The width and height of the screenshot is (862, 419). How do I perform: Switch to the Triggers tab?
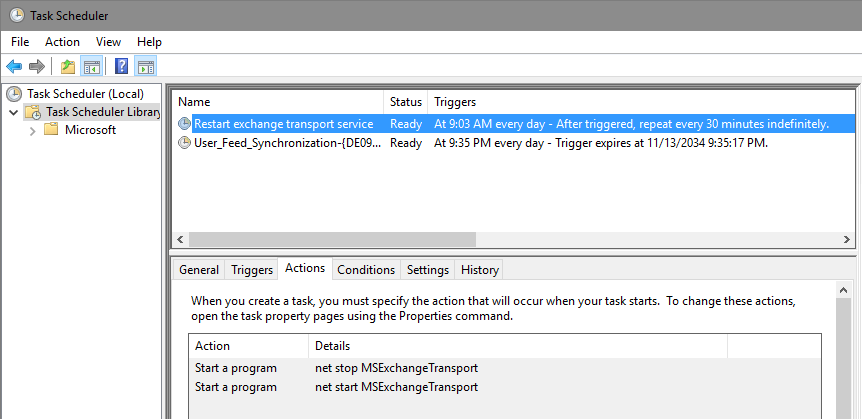pyautogui.click(x=252, y=270)
